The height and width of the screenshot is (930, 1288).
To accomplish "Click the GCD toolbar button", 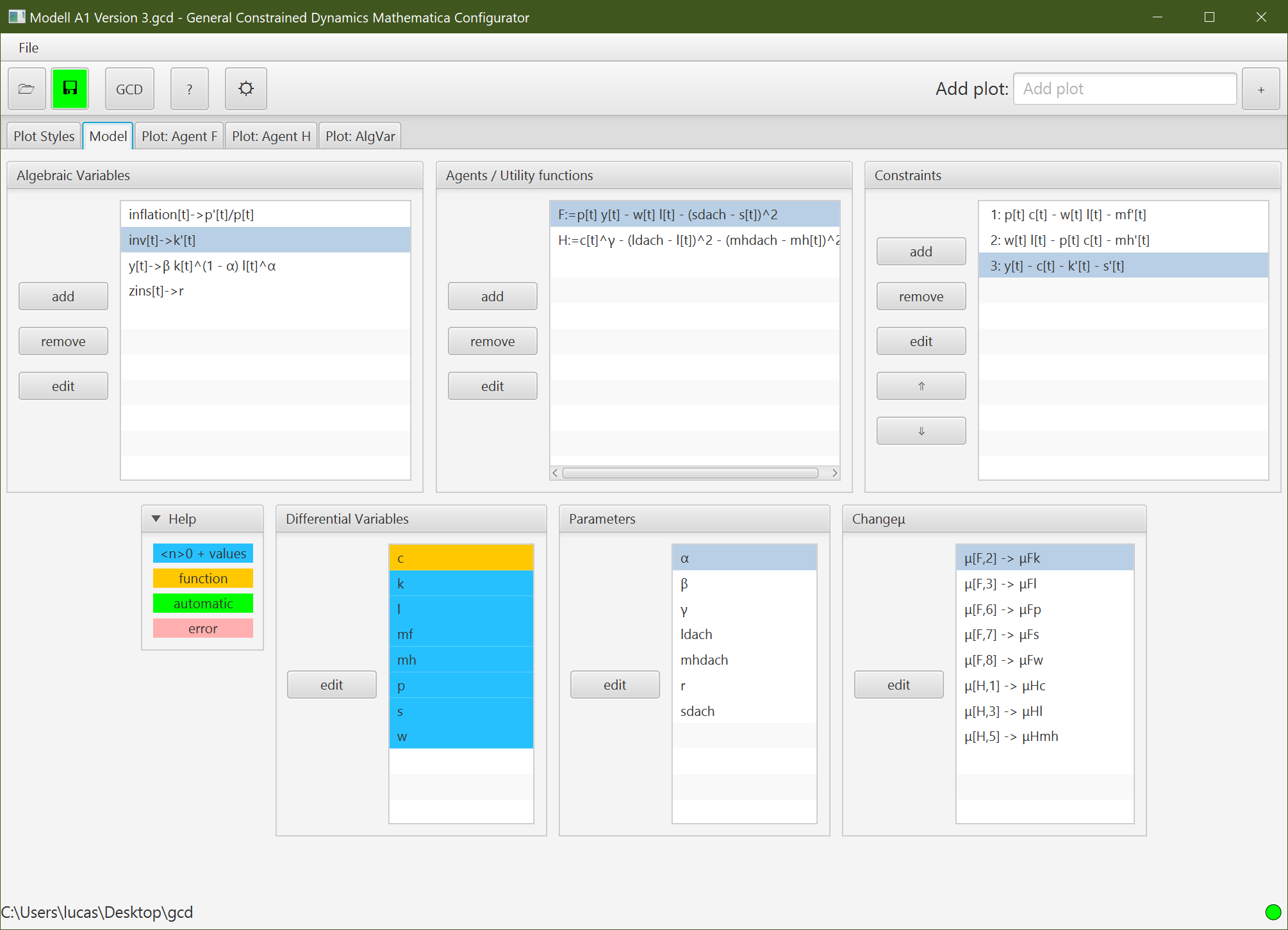I will [x=129, y=88].
